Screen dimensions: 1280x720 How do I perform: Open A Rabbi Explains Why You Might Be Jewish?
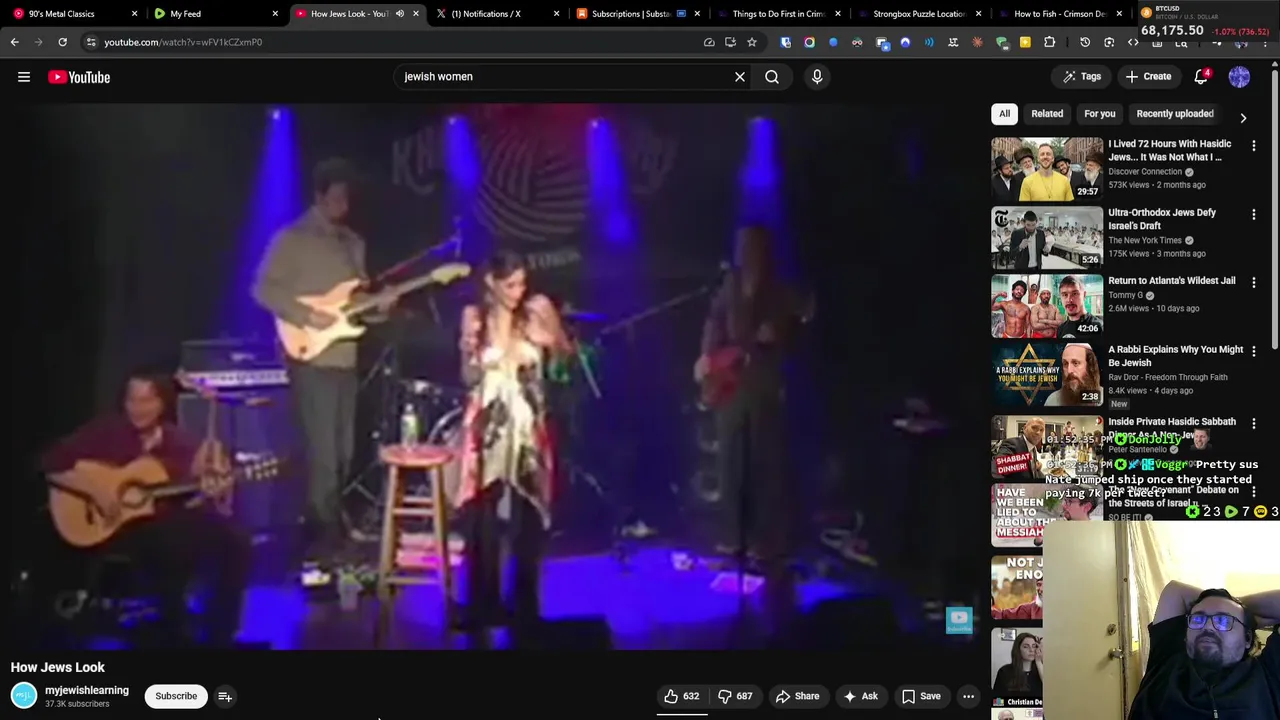click(1175, 356)
